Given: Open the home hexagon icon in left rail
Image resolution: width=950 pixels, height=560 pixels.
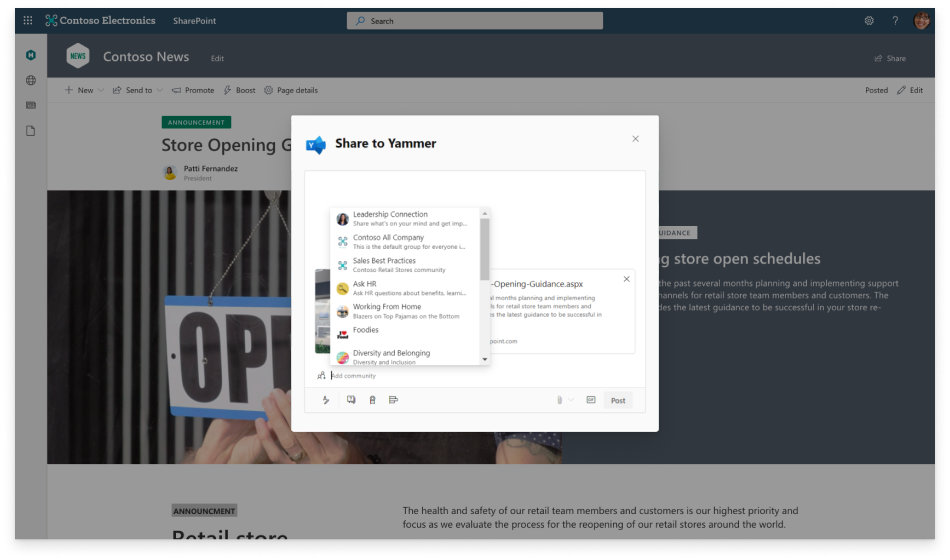Looking at the screenshot, I should point(31,55).
